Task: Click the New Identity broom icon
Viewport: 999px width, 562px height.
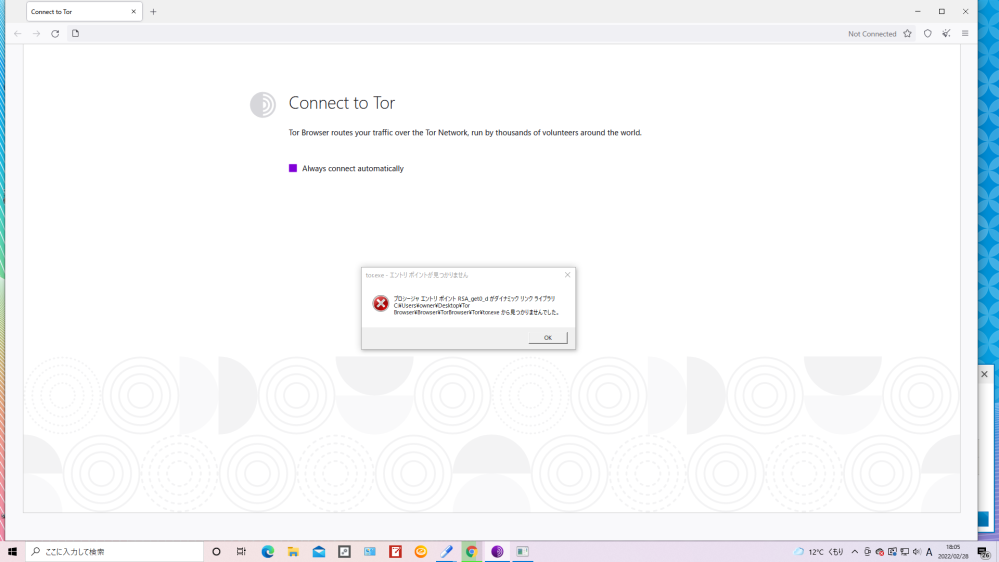Action: [946, 34]
